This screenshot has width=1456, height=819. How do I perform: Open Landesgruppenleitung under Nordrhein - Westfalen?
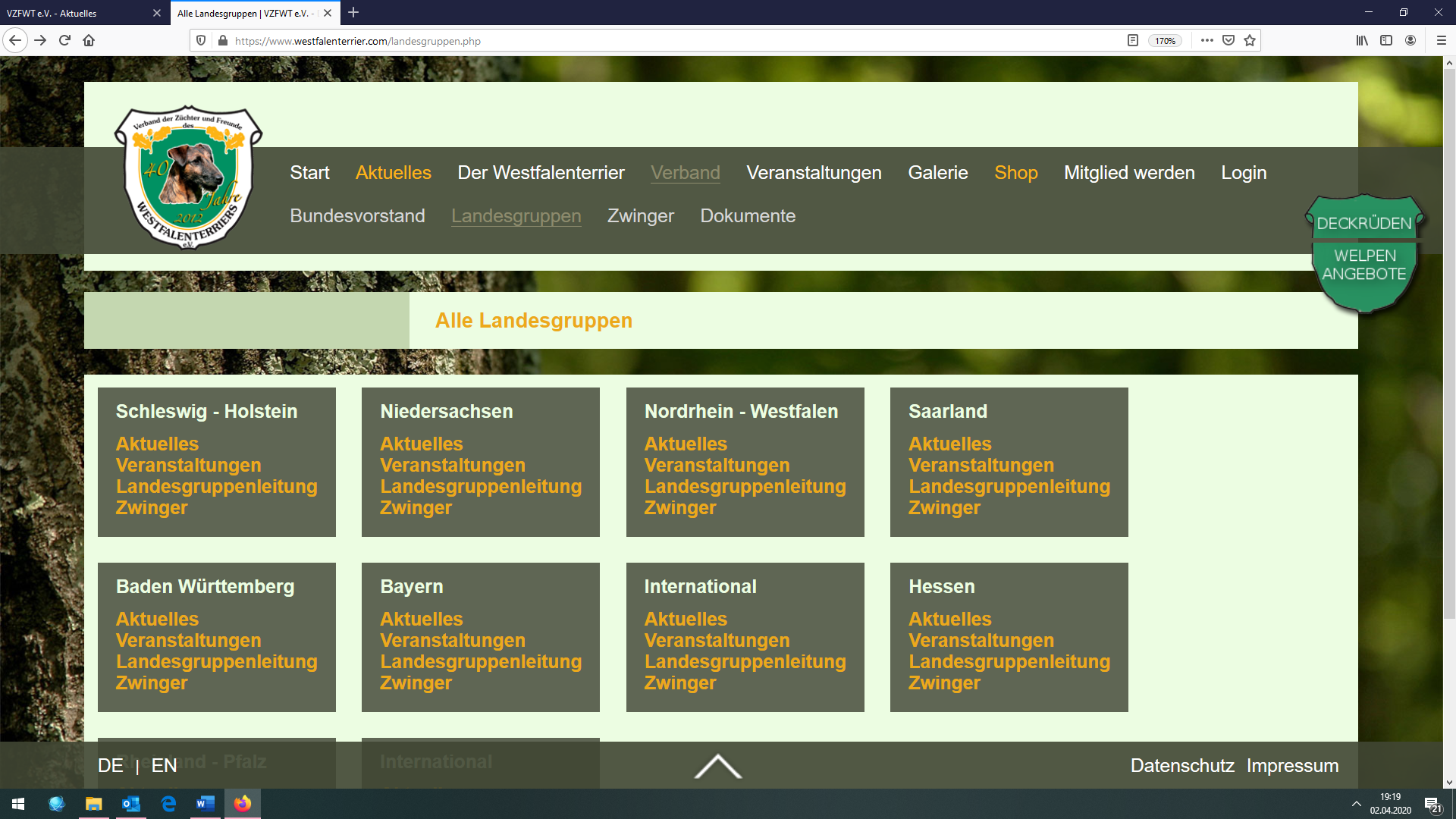745,486
